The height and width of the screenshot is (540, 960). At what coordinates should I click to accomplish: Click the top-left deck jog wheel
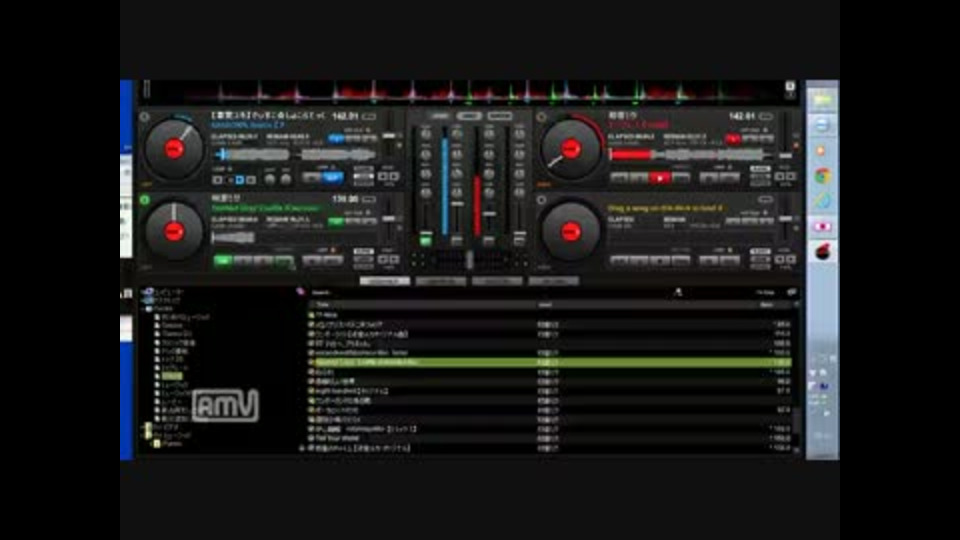click(x=174, y=149)
